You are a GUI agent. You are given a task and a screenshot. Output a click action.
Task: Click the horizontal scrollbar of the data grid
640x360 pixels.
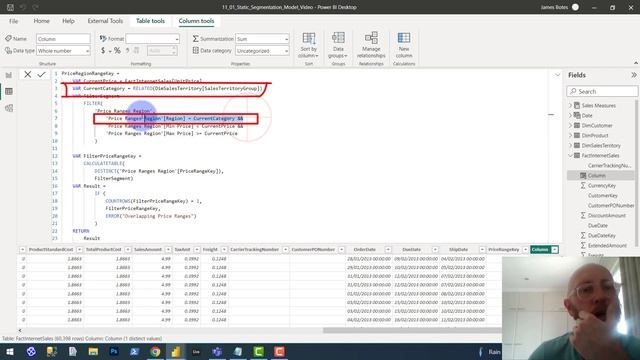pyautogui.click(x=412, y=330)
